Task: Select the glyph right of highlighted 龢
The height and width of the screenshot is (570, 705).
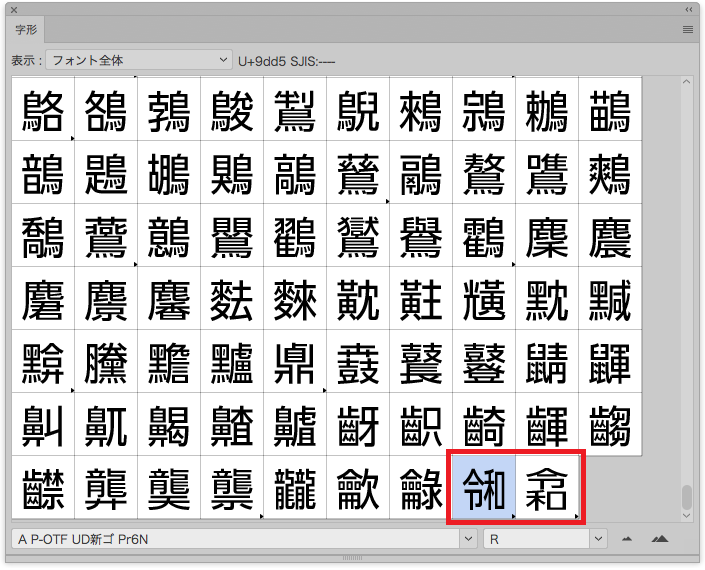Action: [x=547, y=488]
